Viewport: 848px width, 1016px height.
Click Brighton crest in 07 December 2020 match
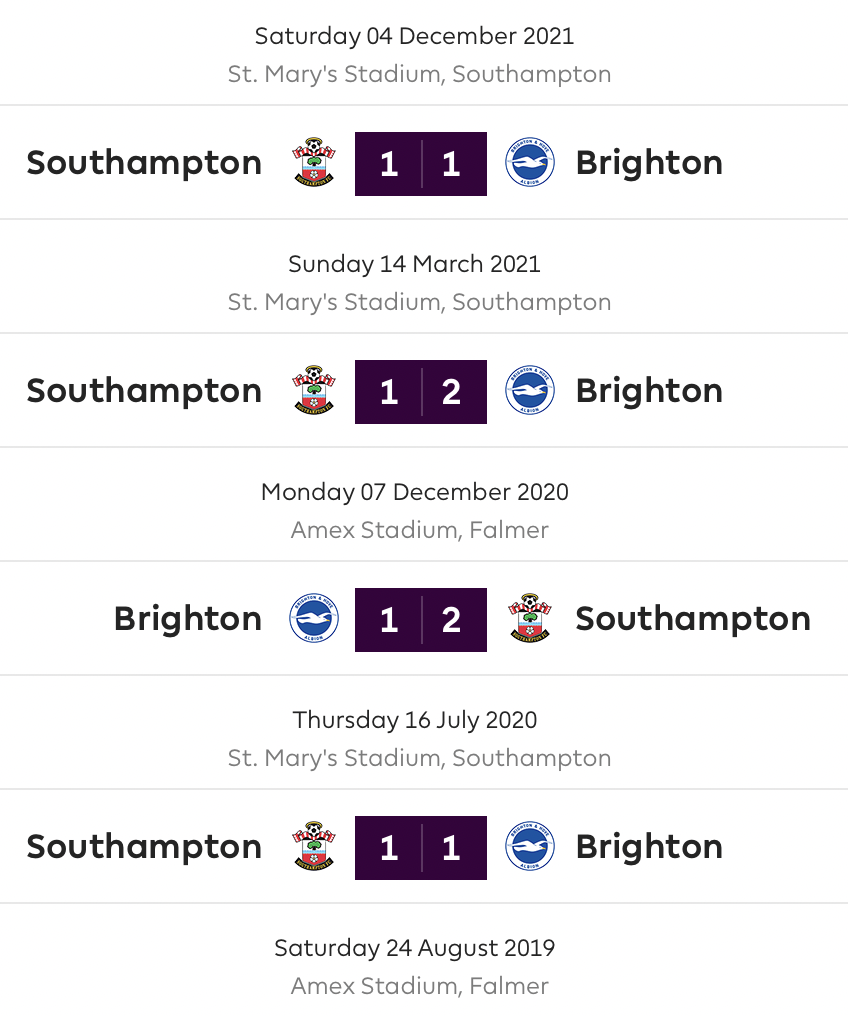(314, 619)
